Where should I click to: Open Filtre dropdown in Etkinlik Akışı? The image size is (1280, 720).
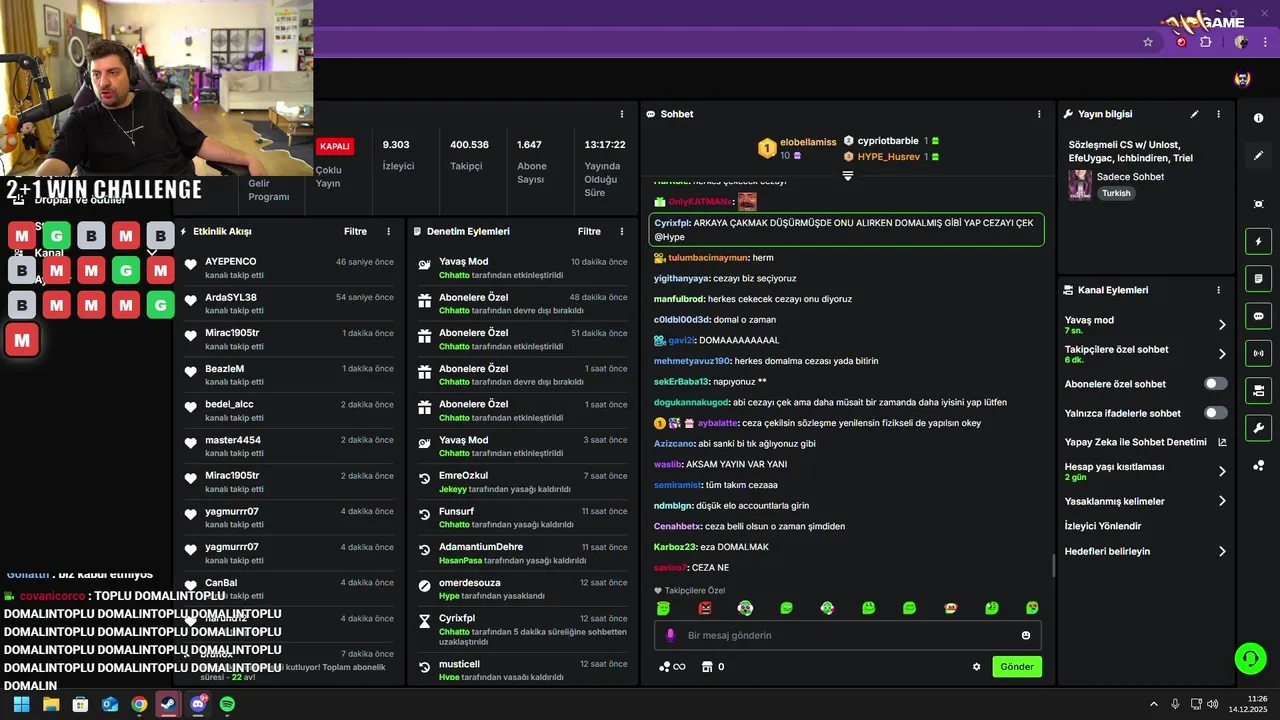tap(355, 231)
